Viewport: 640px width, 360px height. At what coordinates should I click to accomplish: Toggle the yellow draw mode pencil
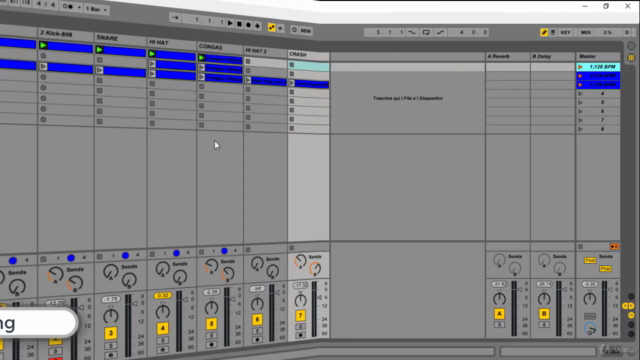click(x=544, y=32)
